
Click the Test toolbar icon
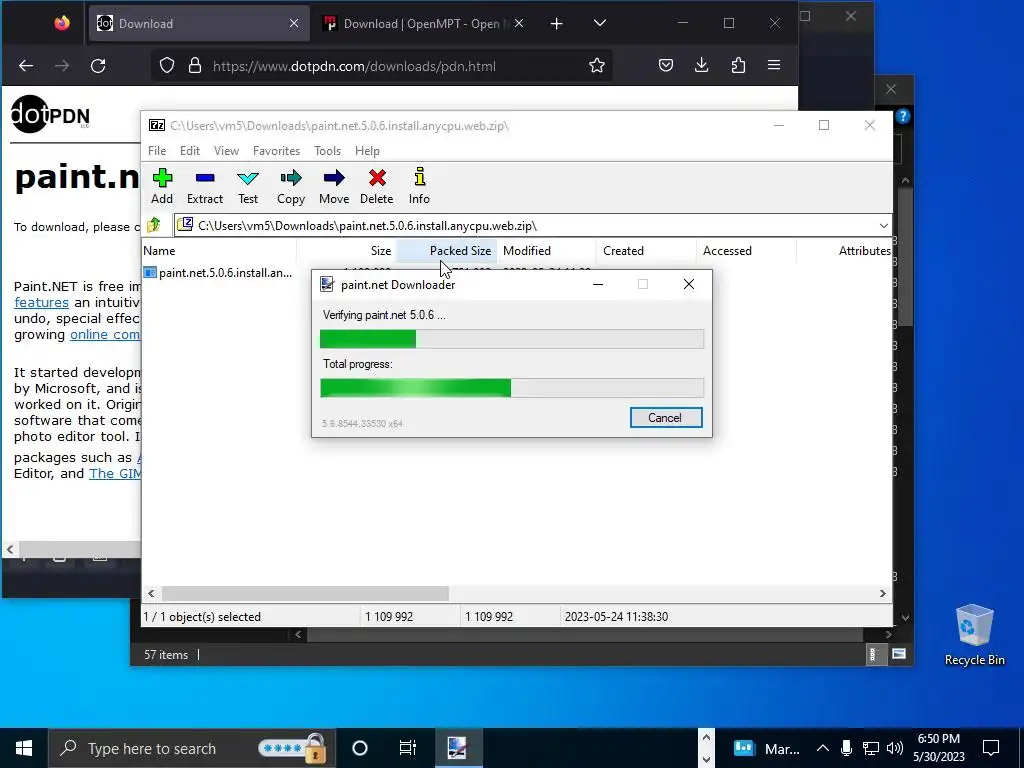pos(248,186)
